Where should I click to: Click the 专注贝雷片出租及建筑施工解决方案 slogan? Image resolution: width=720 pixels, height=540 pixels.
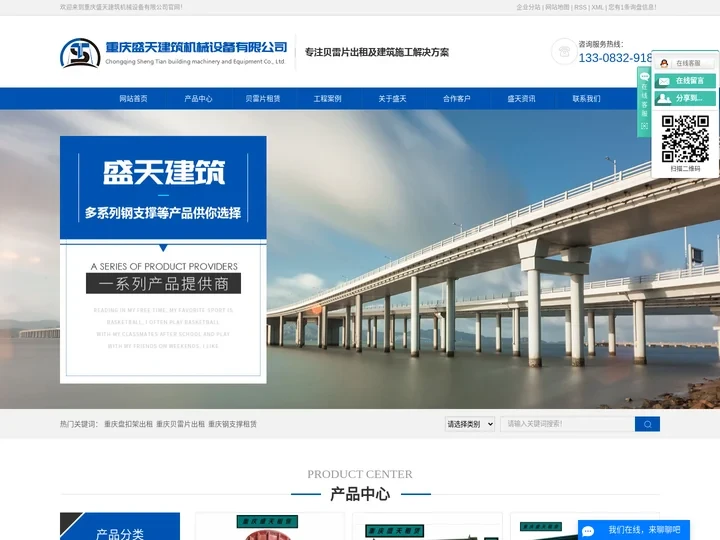[377, 52]
